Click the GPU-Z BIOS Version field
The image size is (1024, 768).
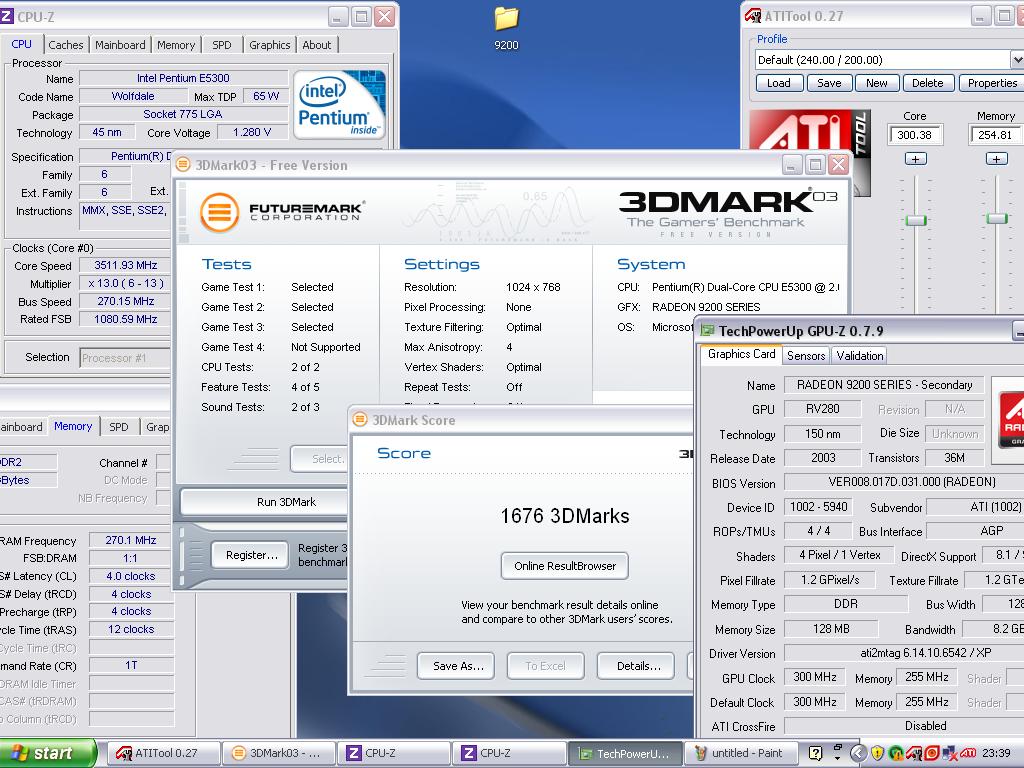[904, 482]
